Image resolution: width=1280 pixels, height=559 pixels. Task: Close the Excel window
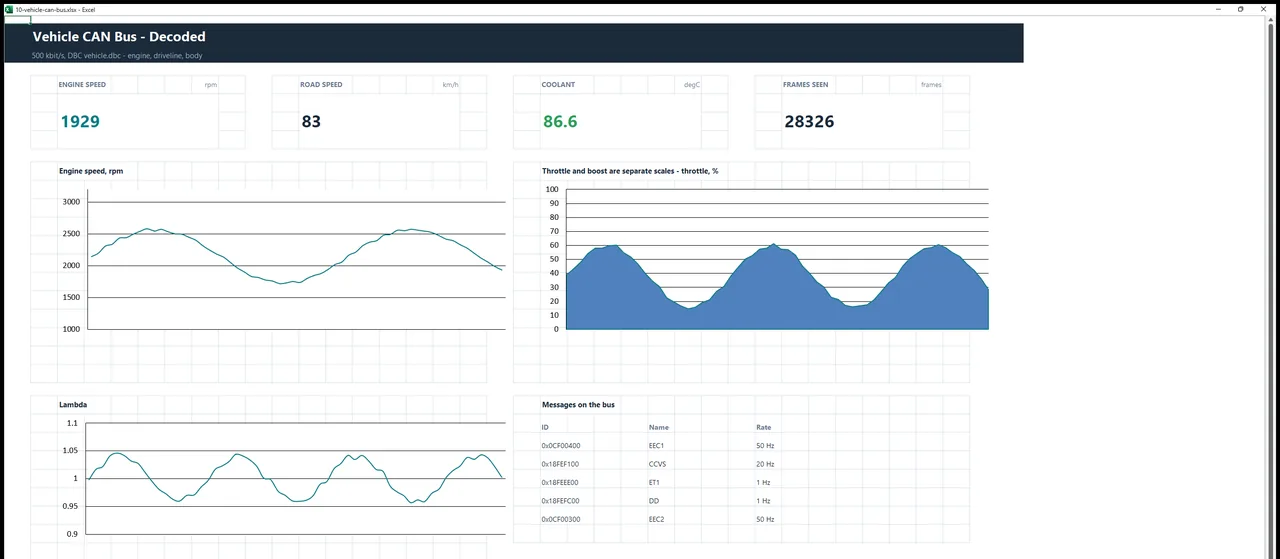(x=1264, y=8)
